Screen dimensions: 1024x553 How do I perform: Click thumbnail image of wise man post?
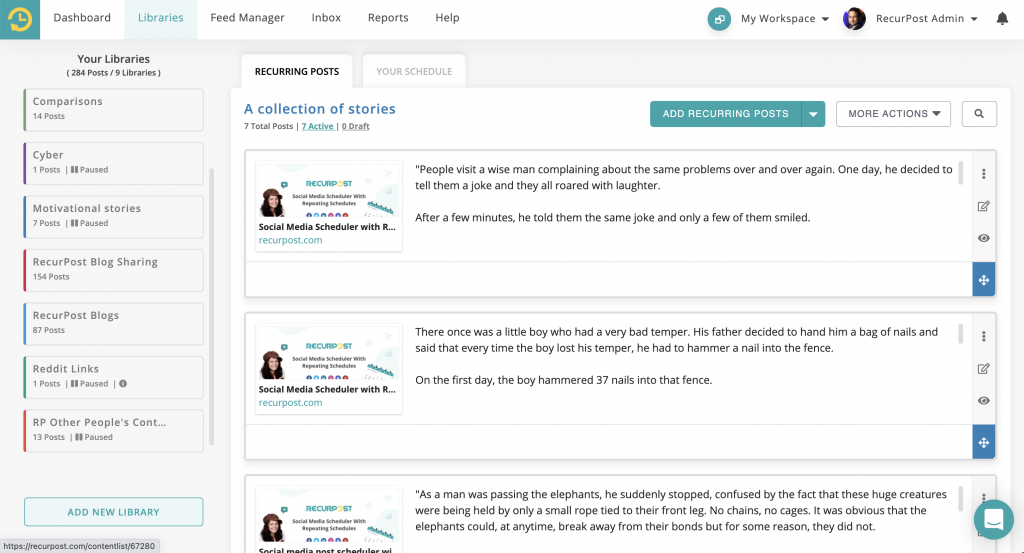[328, 191]
